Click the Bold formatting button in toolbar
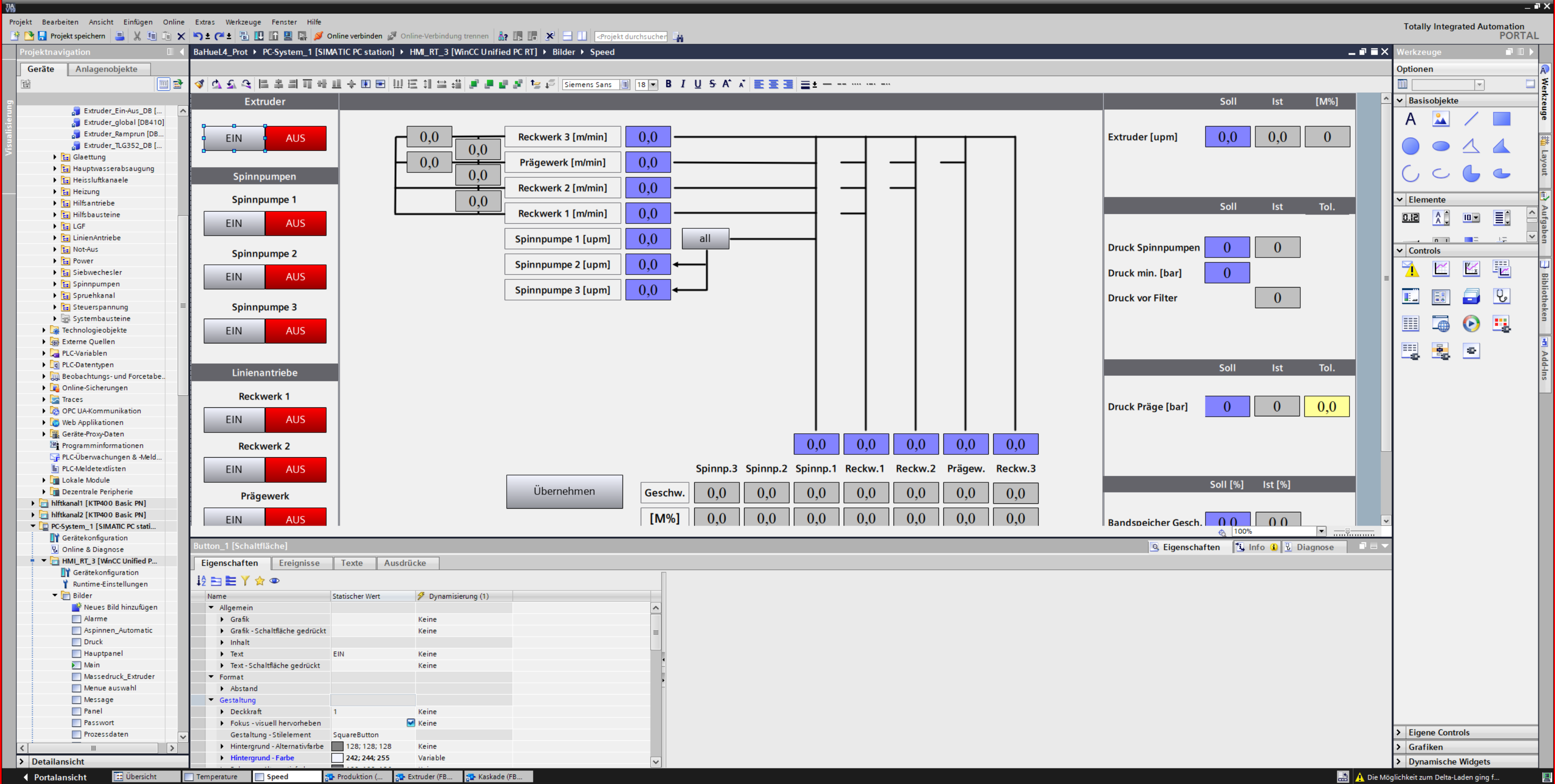1555x784 pixels. point(668,85)
